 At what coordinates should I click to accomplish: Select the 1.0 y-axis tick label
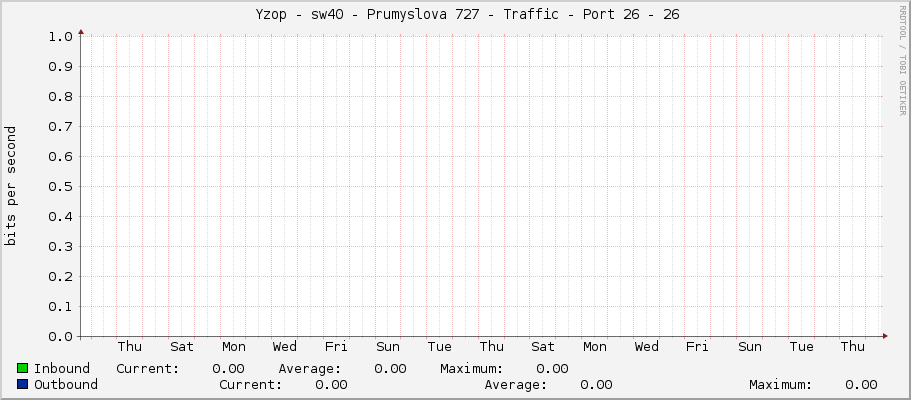[x=59, y=37]
